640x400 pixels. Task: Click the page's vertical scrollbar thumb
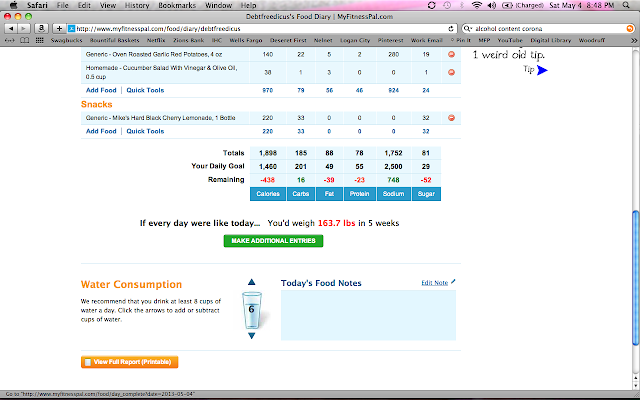coord(636,278)
